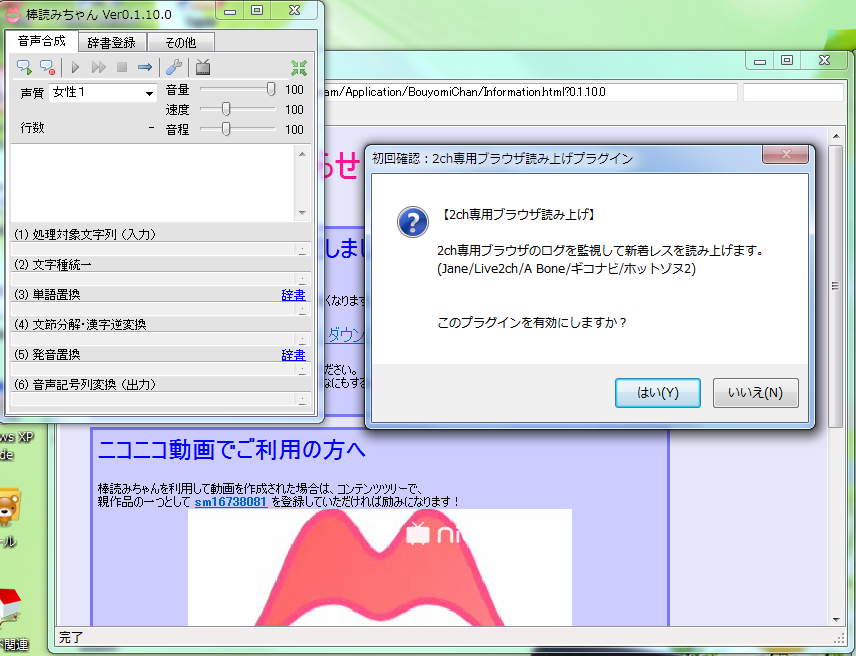The image size is (856, 656).
Task: Click the fast-forward double-triangle toolbar icon
Action: (x=99, y=67)
